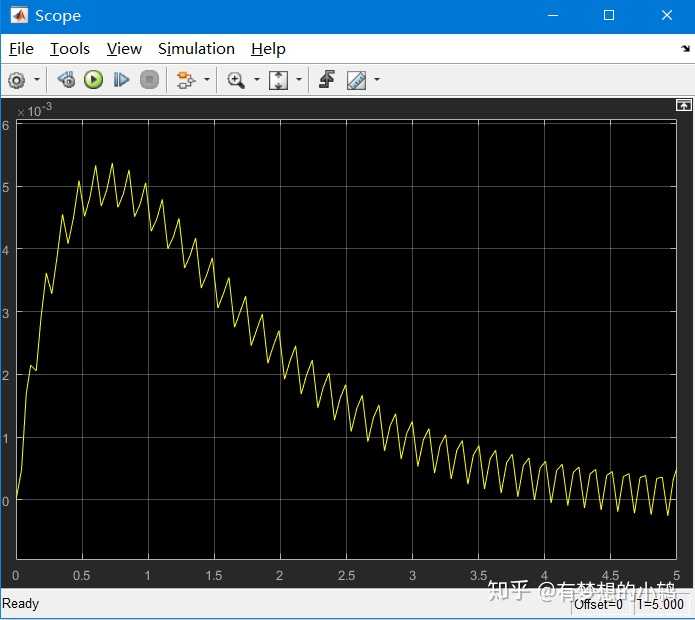The width and height of the screenshot is (695, 620).
Task: Open the View menu
Action: point(124,49)
